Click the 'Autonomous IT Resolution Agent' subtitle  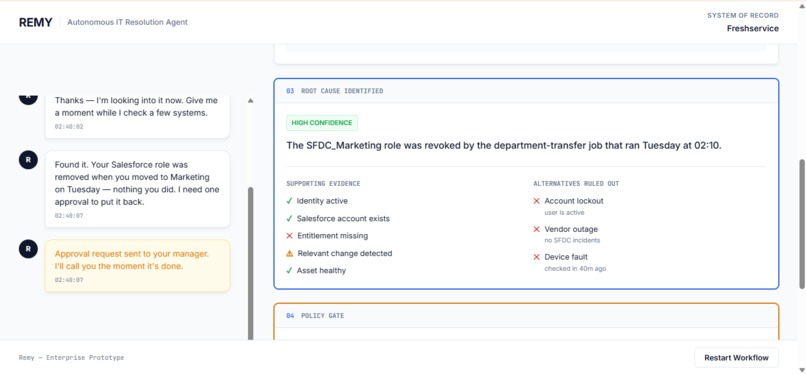[x=127, y=22]
